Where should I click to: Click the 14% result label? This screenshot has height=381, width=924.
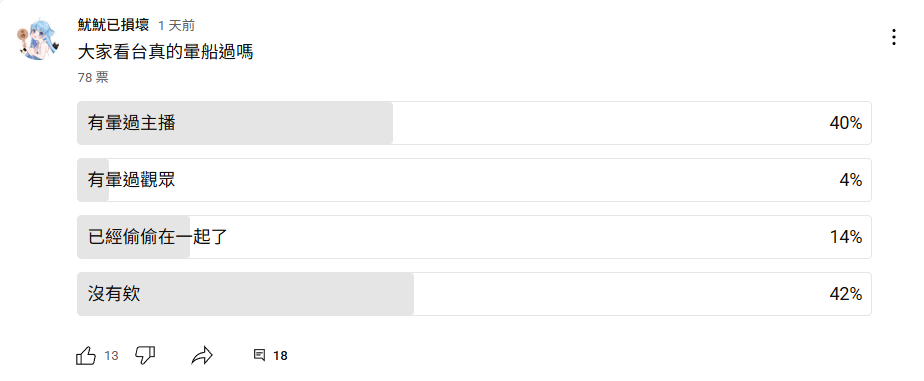[x=847, y=237]
